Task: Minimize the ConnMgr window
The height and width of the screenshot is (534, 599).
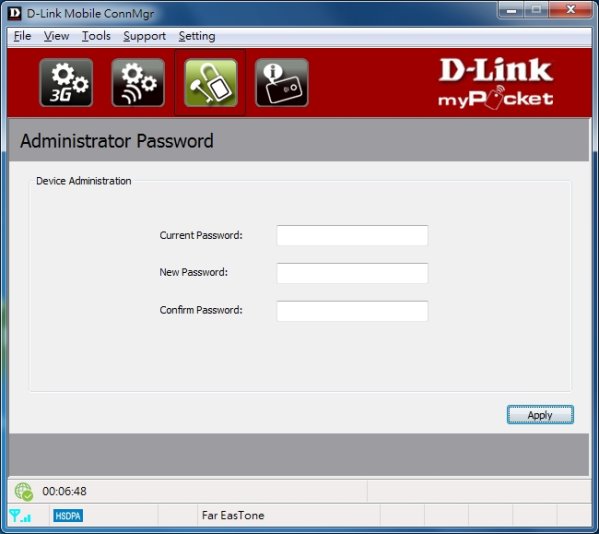Action: (511, 10)
